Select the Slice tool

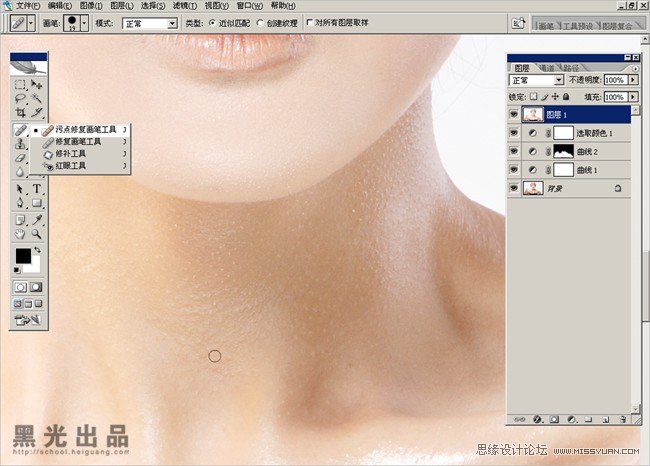click(36, 112)
